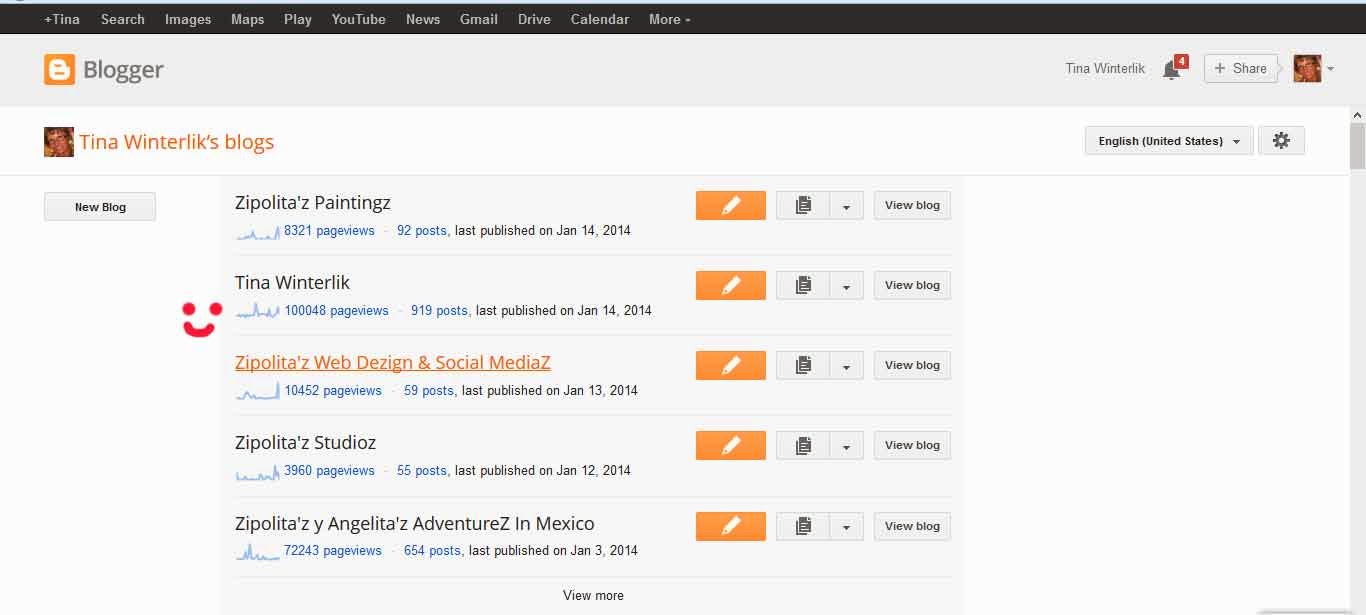Go to Search in Google bar

[x=123, y=19]
